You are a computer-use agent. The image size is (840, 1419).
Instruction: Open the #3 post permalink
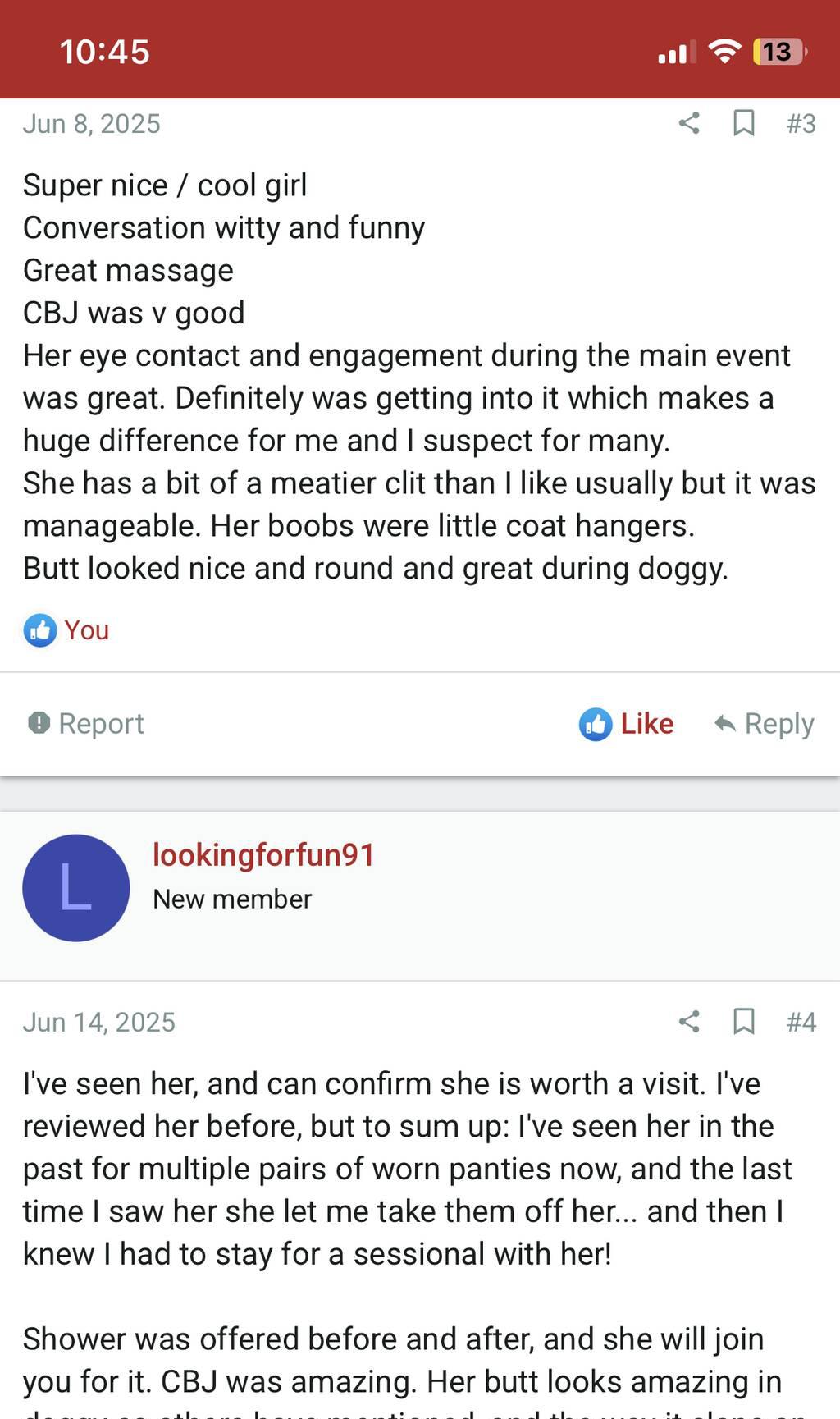[801, 123]
